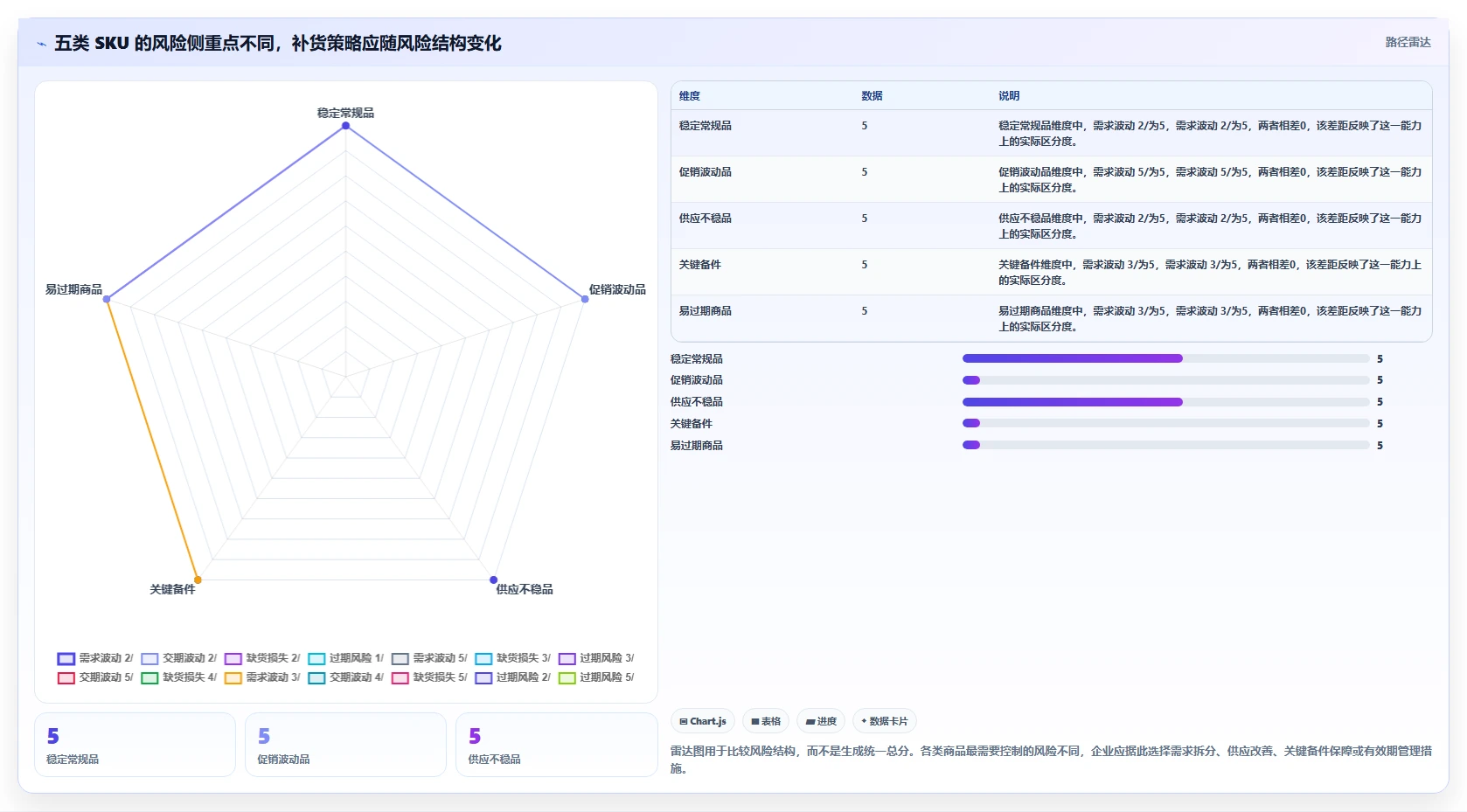Screen dimensions: 1467x812
Task: Toggle the 交期波动 2/ legend series
Action: [178, 658]
